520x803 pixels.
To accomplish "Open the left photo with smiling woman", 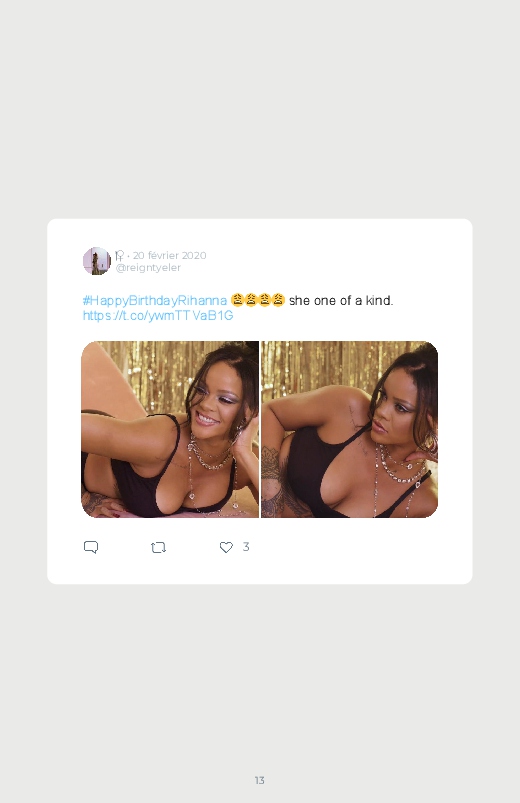I will 170,430.
